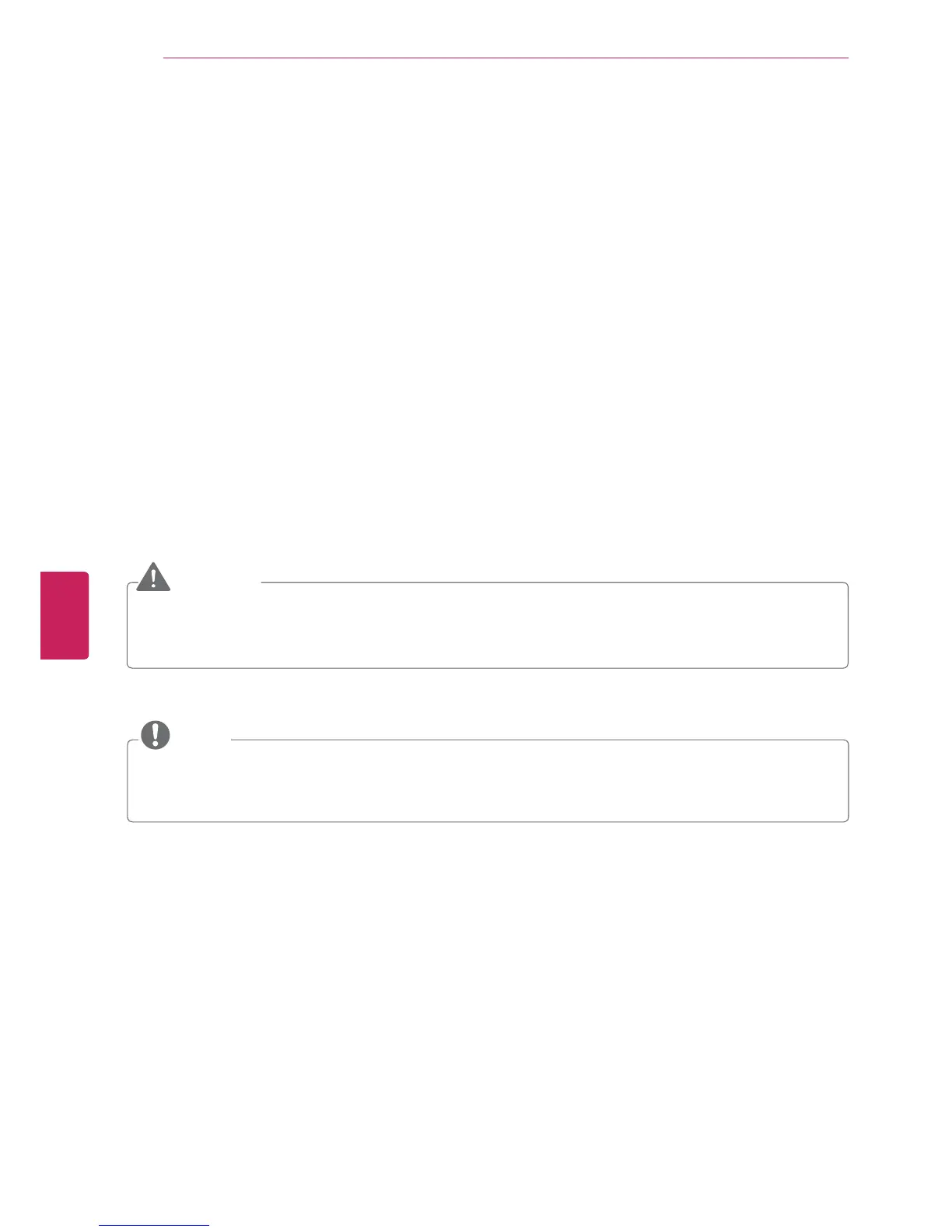Click the blank area below the note box
Viewport: 952px width, 1232px height.
[x=487, y=1011]
